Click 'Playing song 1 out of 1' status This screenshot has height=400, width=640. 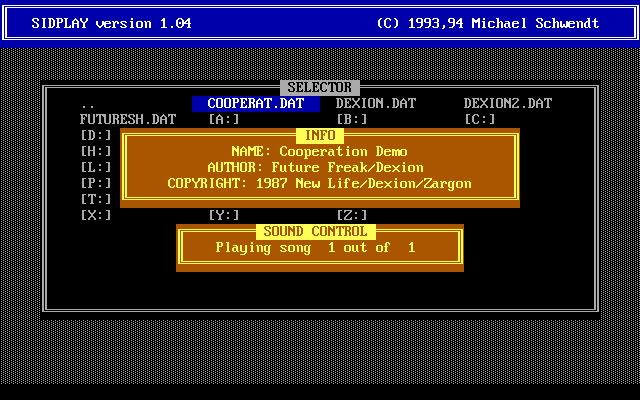(316, 247)
